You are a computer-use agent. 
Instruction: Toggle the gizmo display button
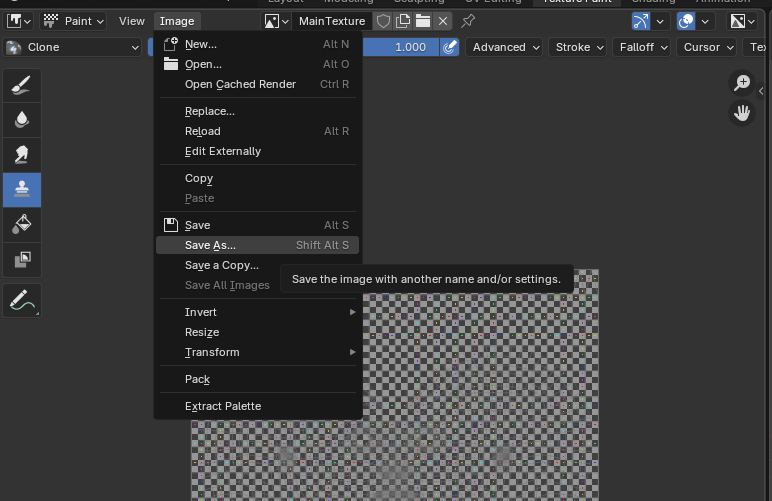click(x=641, y=21)
